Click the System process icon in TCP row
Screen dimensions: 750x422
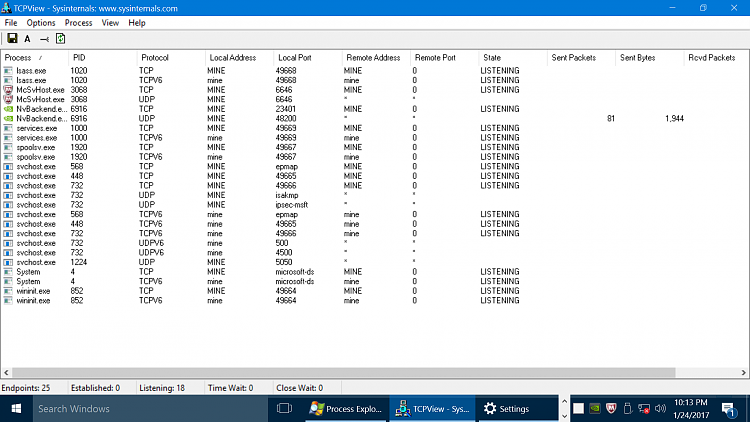pyautogui.click(x=8, y=272)
